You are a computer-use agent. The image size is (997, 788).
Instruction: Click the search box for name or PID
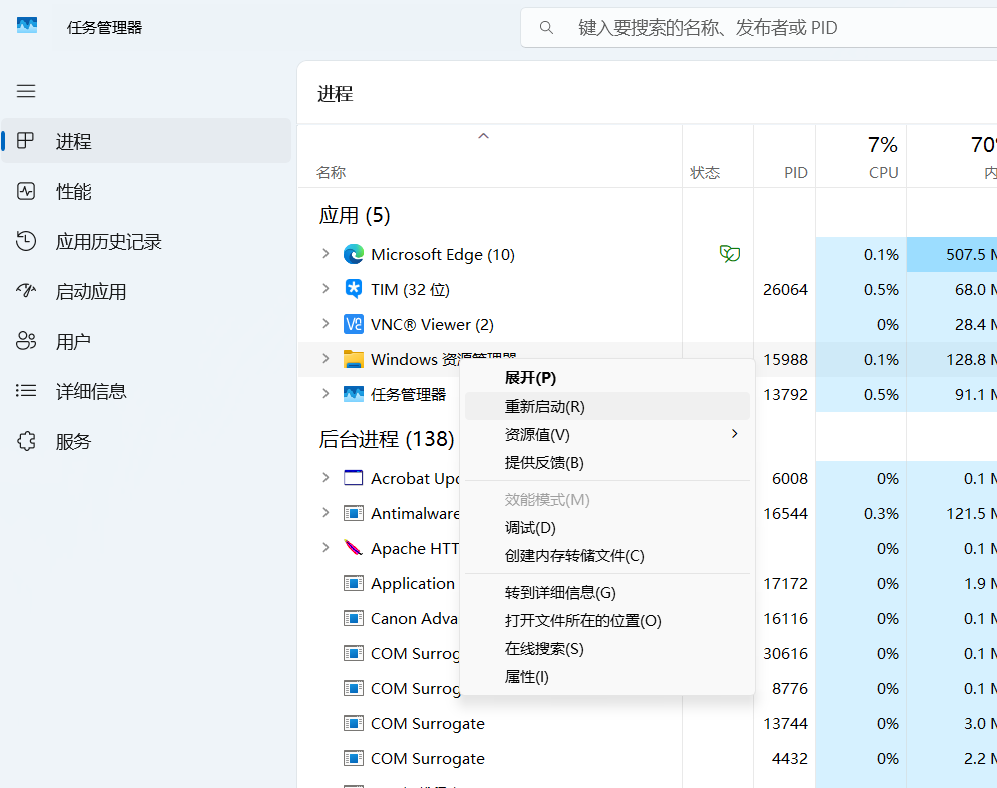758,27
